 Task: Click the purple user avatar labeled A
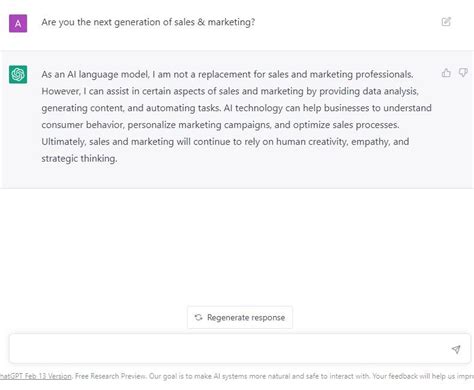(18, 23)
